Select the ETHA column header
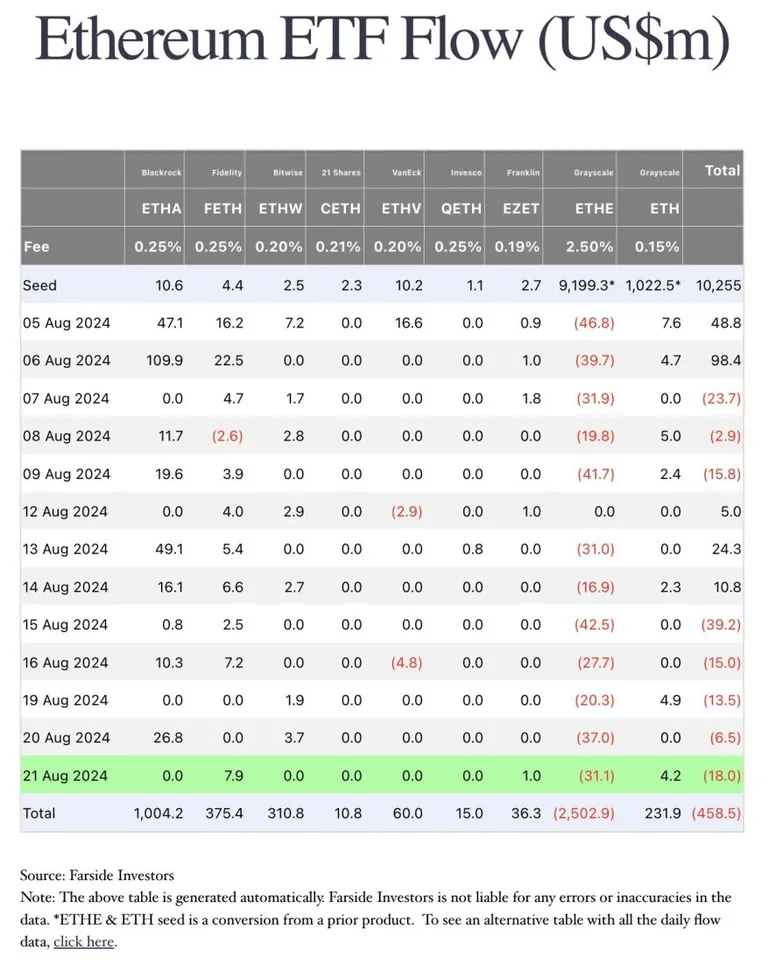 tap(162, 209)
